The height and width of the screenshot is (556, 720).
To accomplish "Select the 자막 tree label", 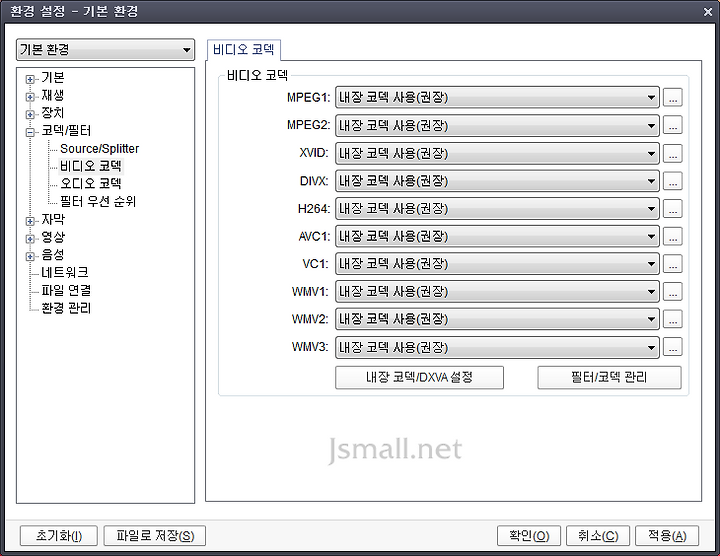I will coord(53,219).
